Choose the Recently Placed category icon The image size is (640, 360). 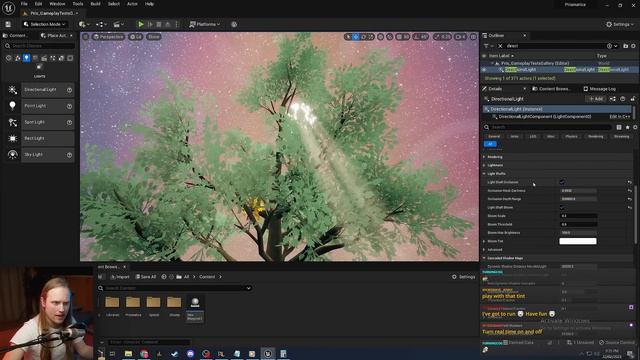[x=9, y=58]
